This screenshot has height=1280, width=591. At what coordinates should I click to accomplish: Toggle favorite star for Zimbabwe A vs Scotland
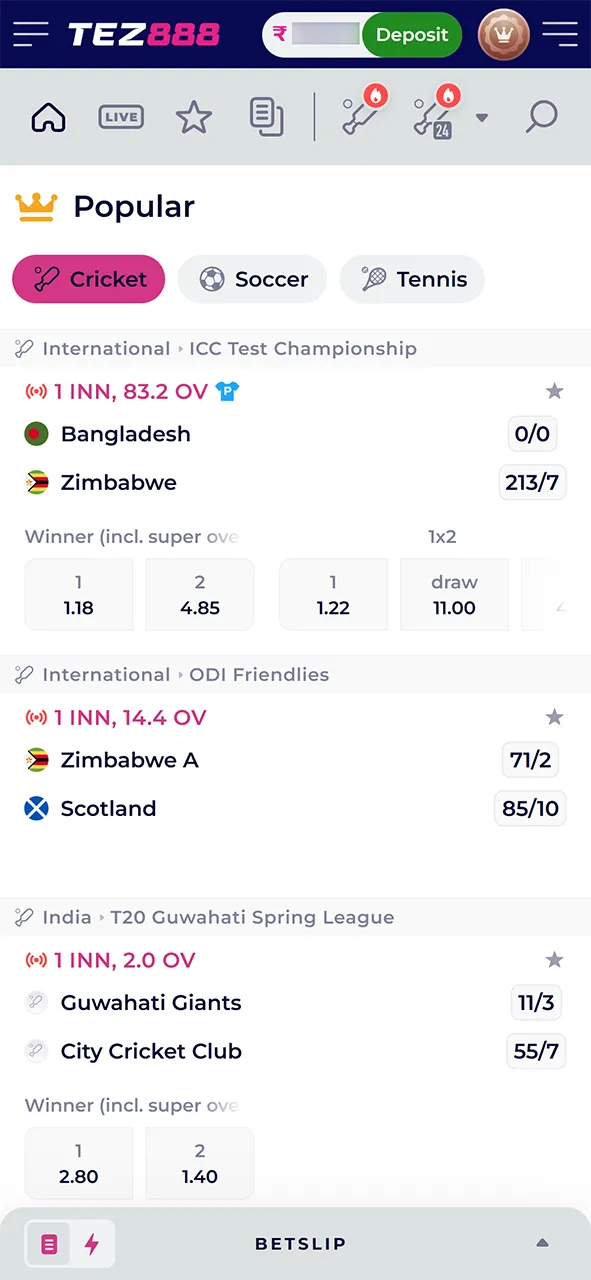click(x=555, y=717)
